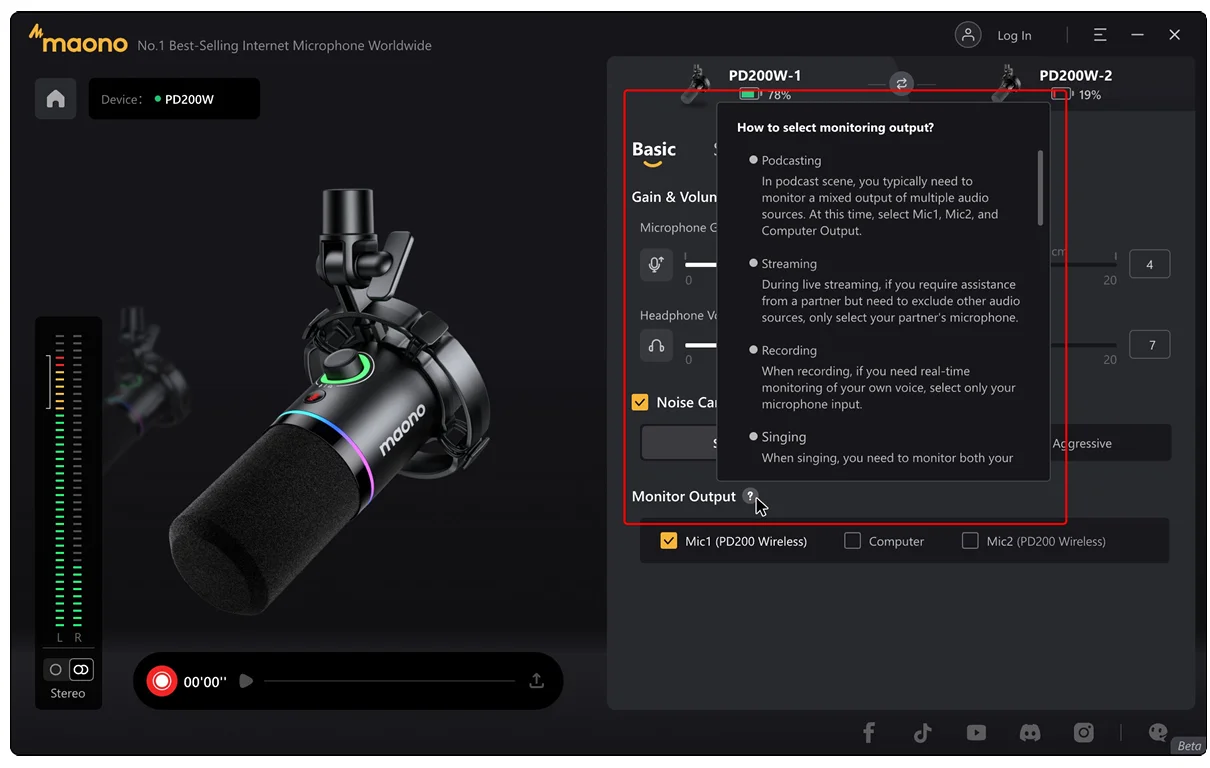Start recording with the red record button
Viewport: 1210px width, 768px height.
click(x=161, y=681)
